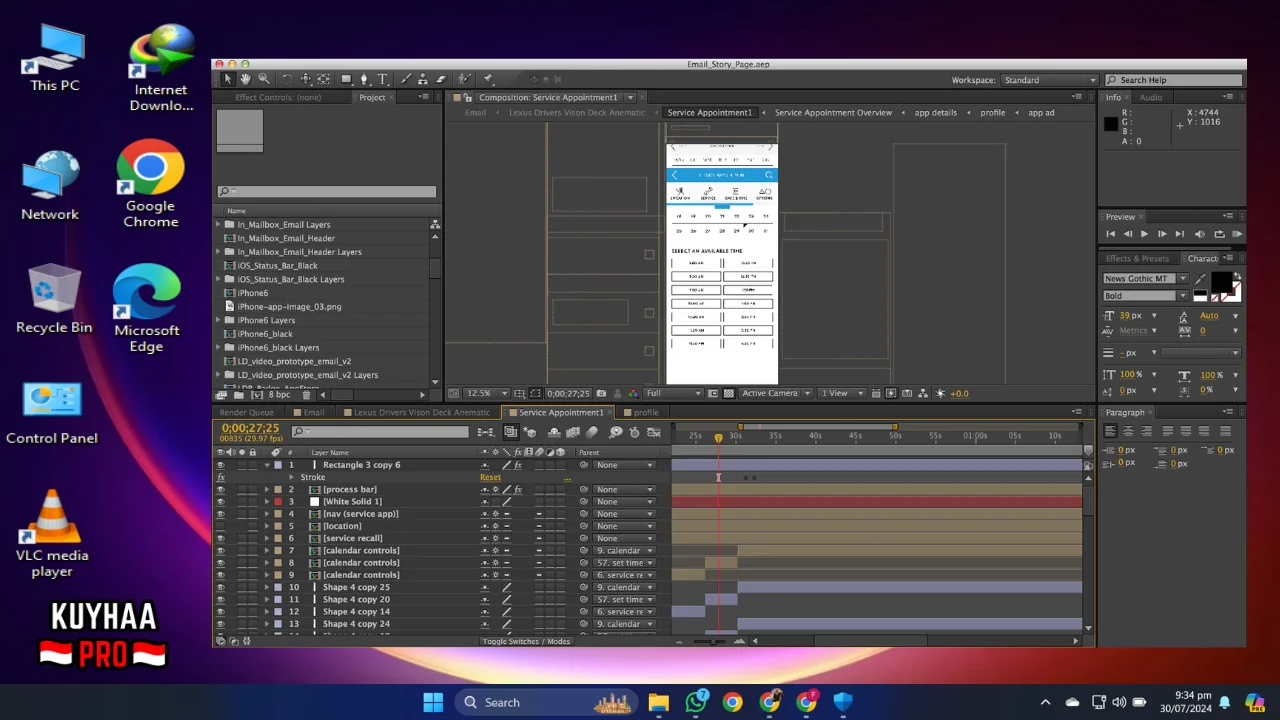Hide the Shape 4 copy 14 layer
This screenshot has width=1280, height=720.
click(221, 612)
